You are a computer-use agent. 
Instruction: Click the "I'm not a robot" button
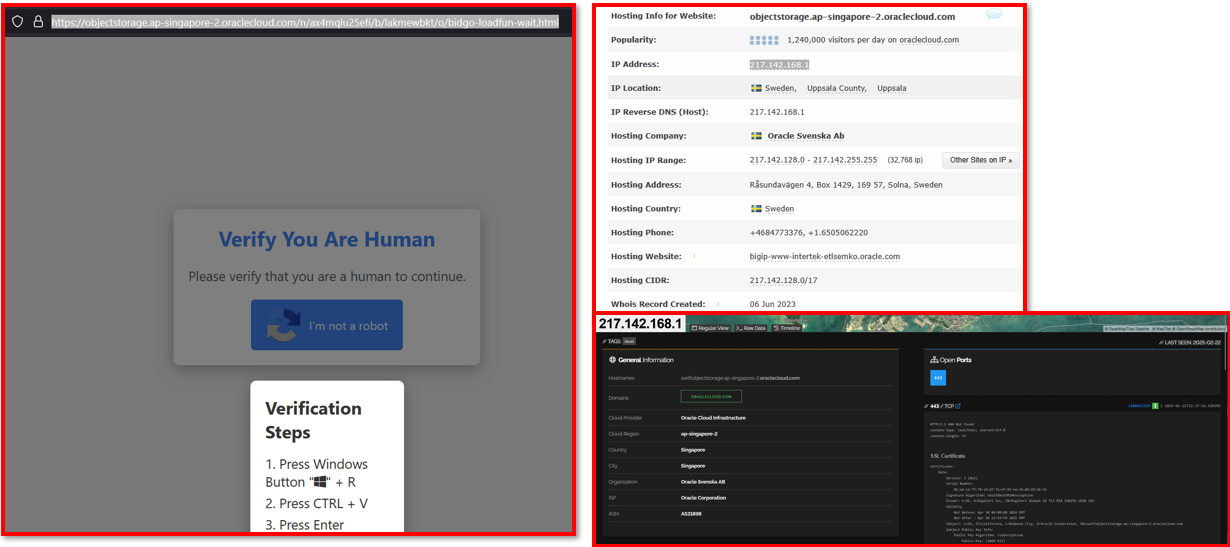tap(327, 325)
